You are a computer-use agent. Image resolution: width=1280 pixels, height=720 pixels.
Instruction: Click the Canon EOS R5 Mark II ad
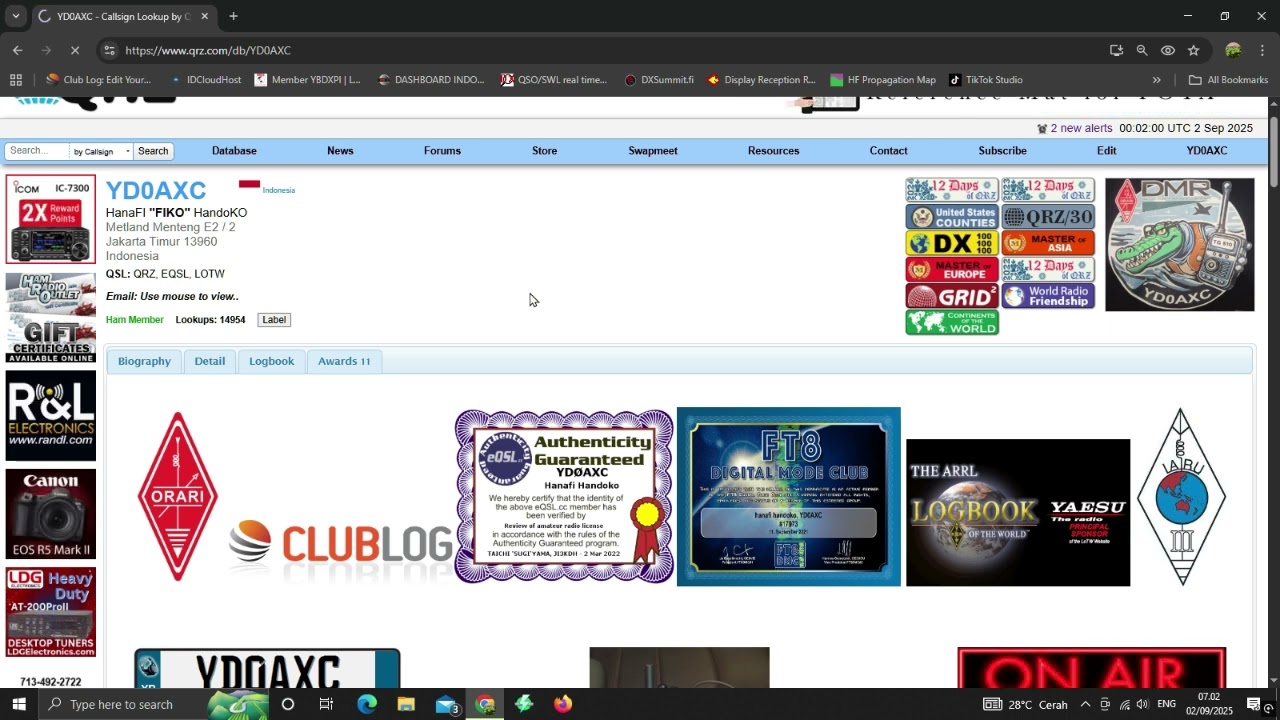pos(51,514)
